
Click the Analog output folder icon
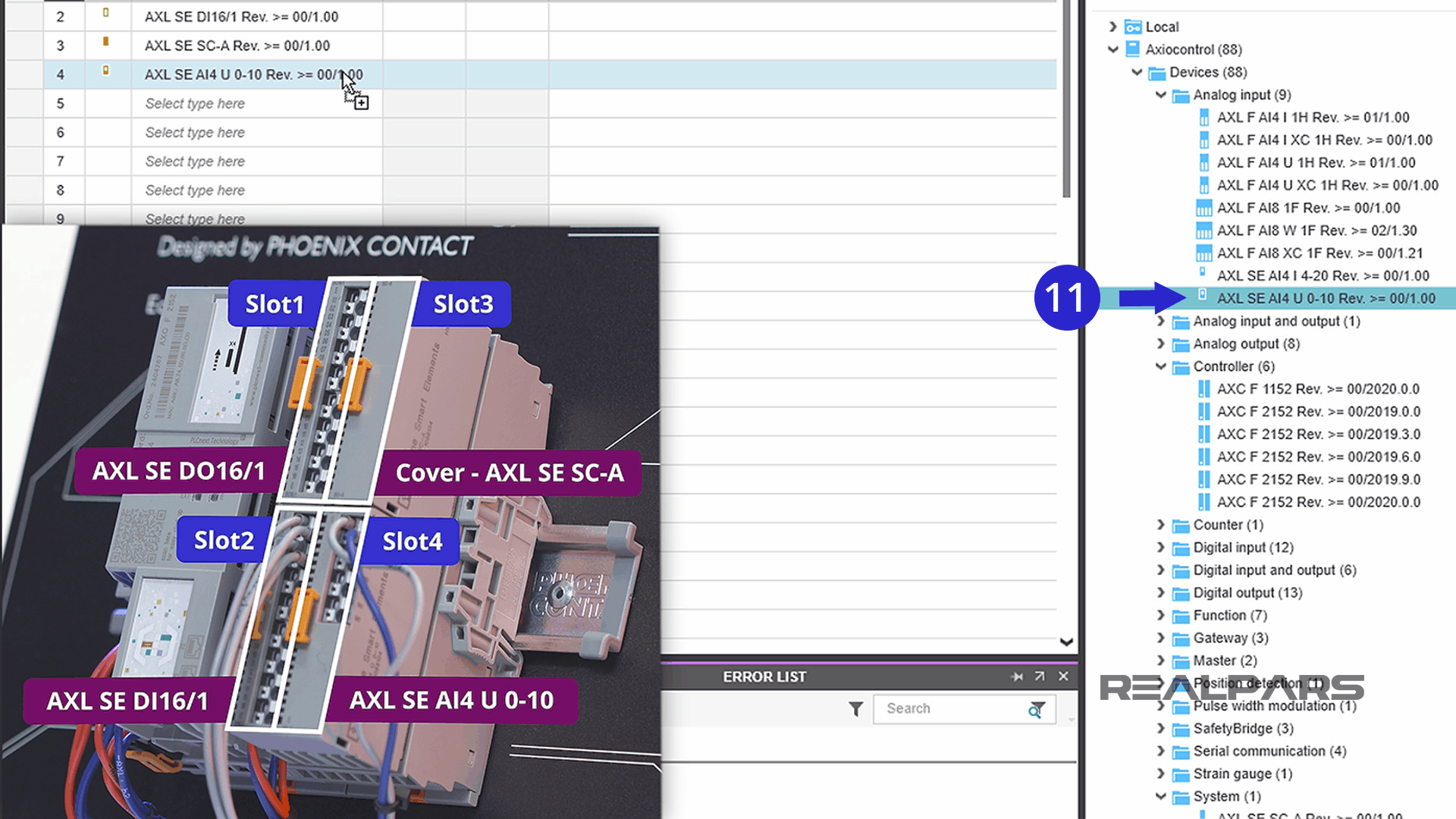pyautogui.click(x=1181, y=344)
